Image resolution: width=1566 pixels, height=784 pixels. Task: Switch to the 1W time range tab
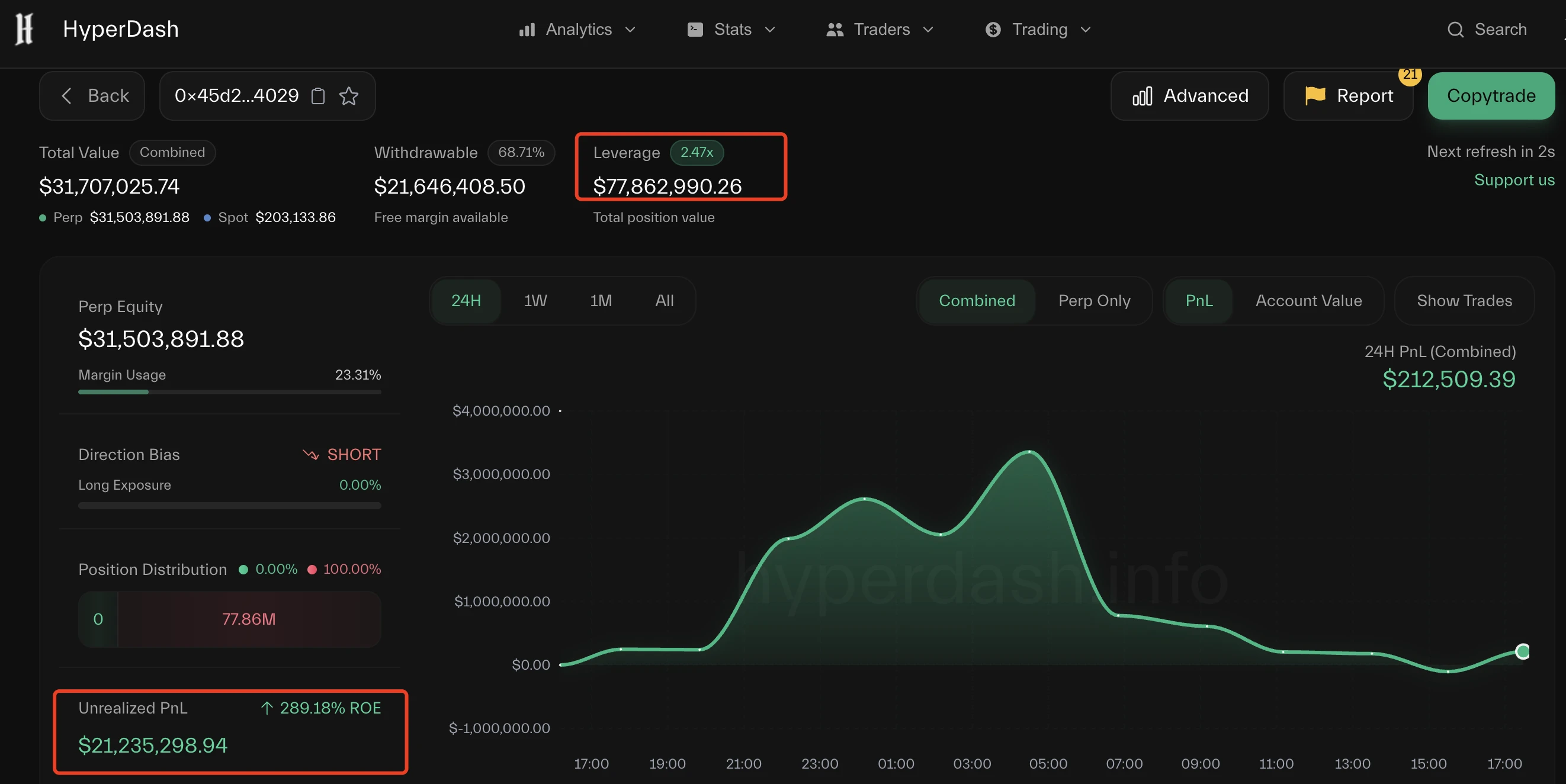tap(535, 300)
